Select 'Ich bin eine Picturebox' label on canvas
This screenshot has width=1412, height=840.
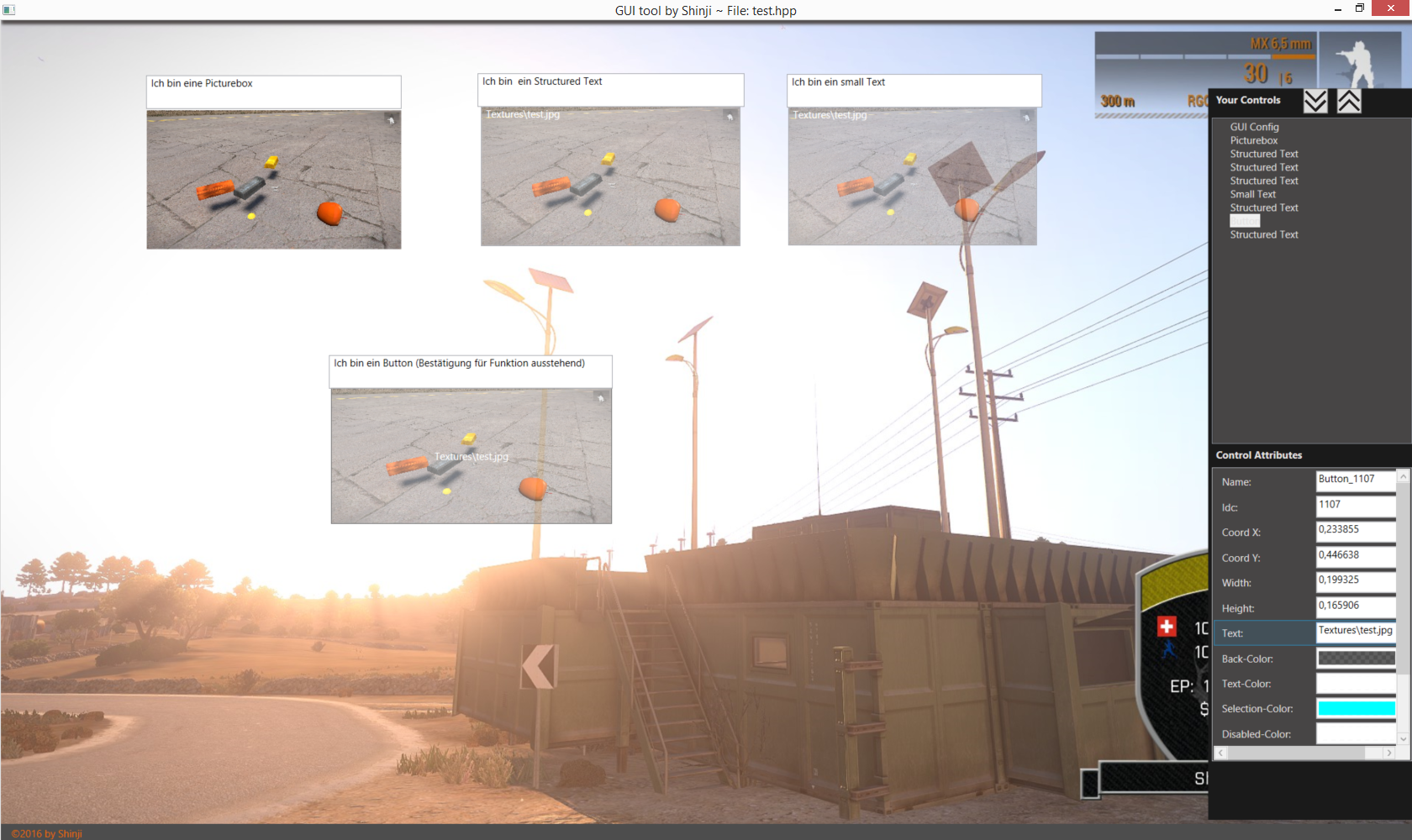pyautogui.click(x=273, y=92)
